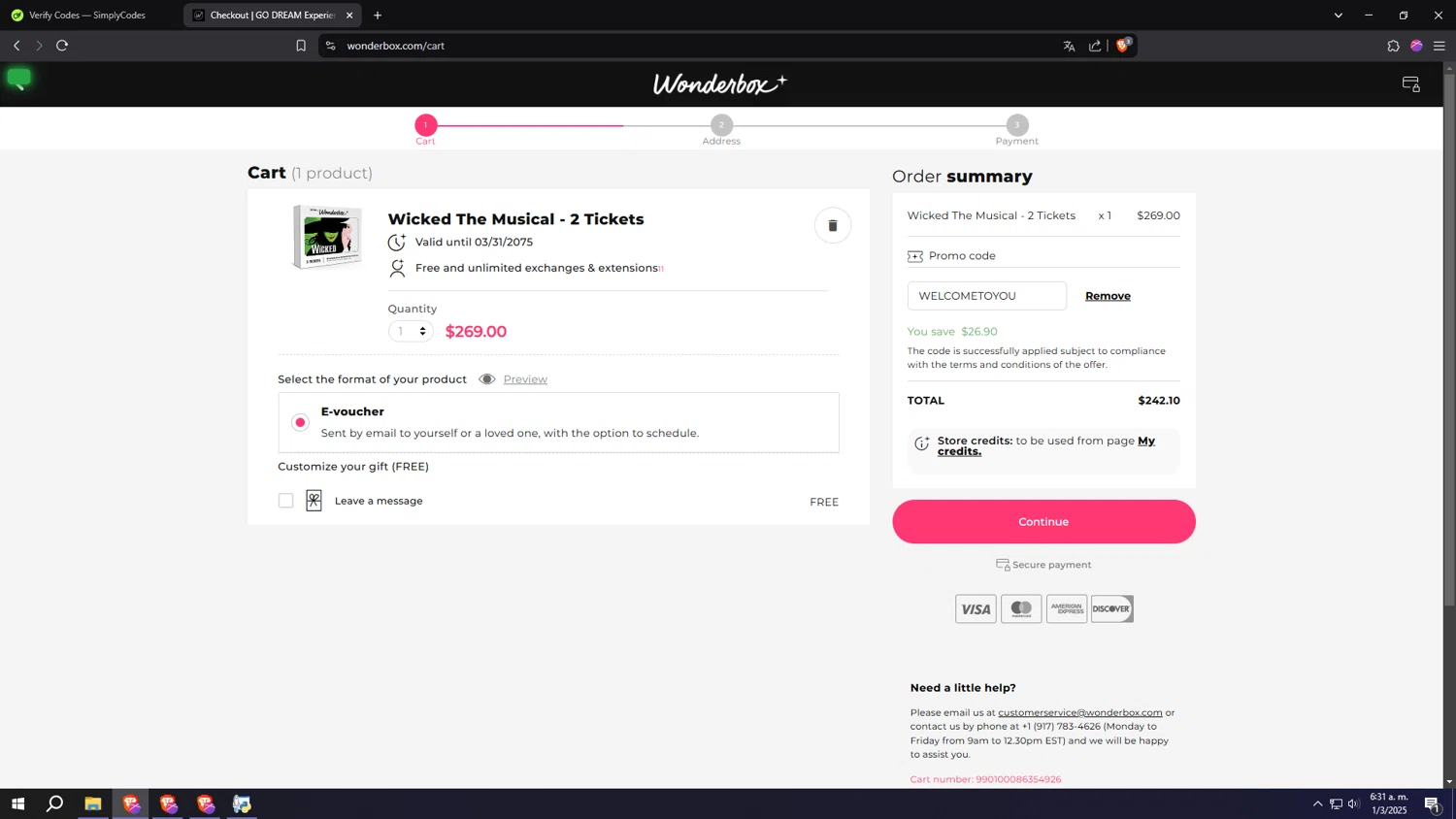Remove the WELCOMETOYOU promo code
Image resolution: width=1456 pixels, height=819 pixels.
click(x=1108, y=296)
